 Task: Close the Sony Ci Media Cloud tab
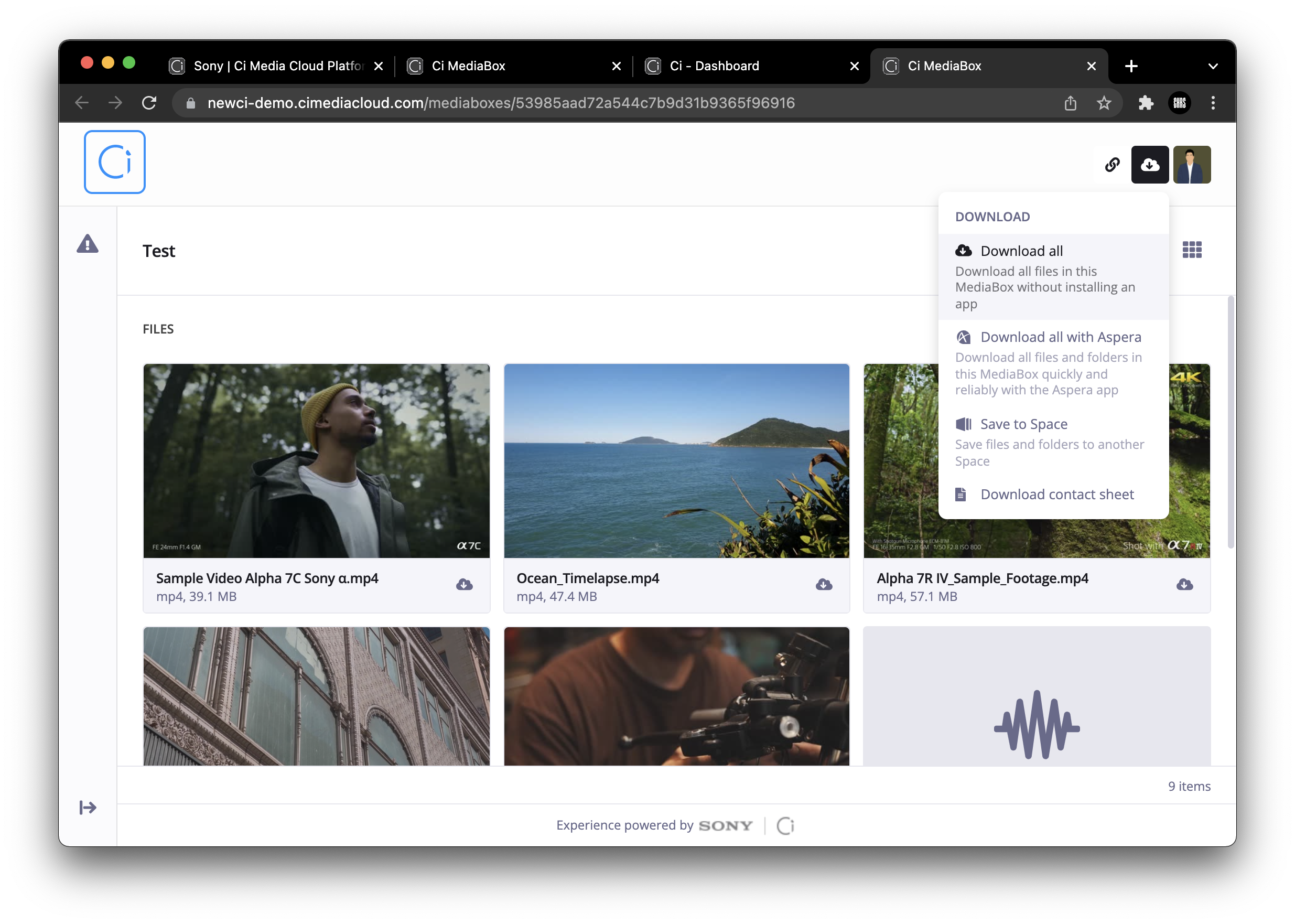(378, 66)
